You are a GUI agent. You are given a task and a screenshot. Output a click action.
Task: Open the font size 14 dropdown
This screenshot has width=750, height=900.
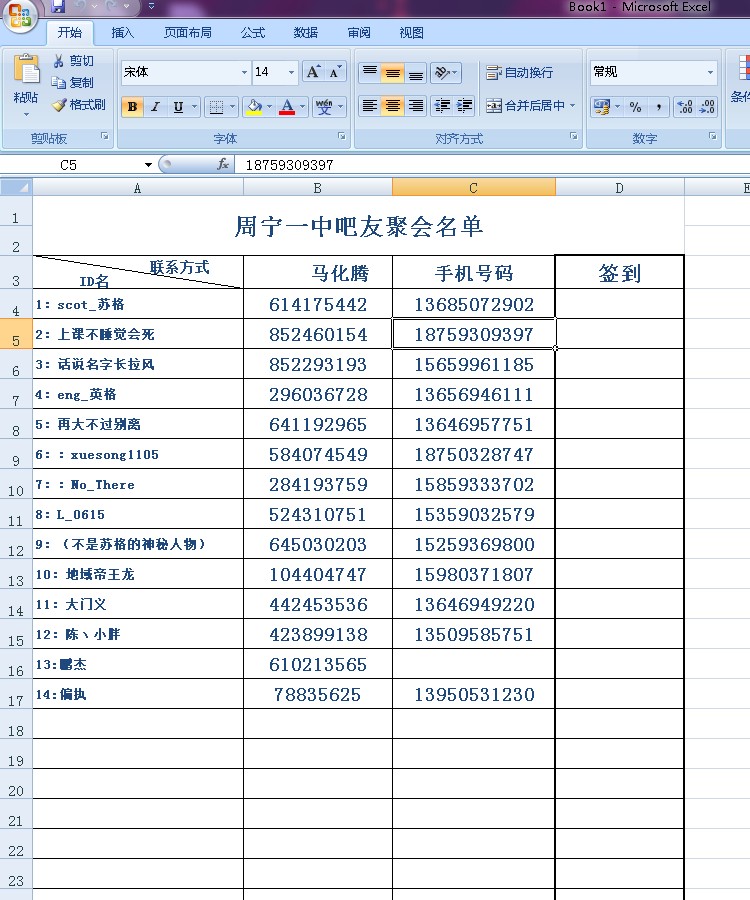[292, 72]
